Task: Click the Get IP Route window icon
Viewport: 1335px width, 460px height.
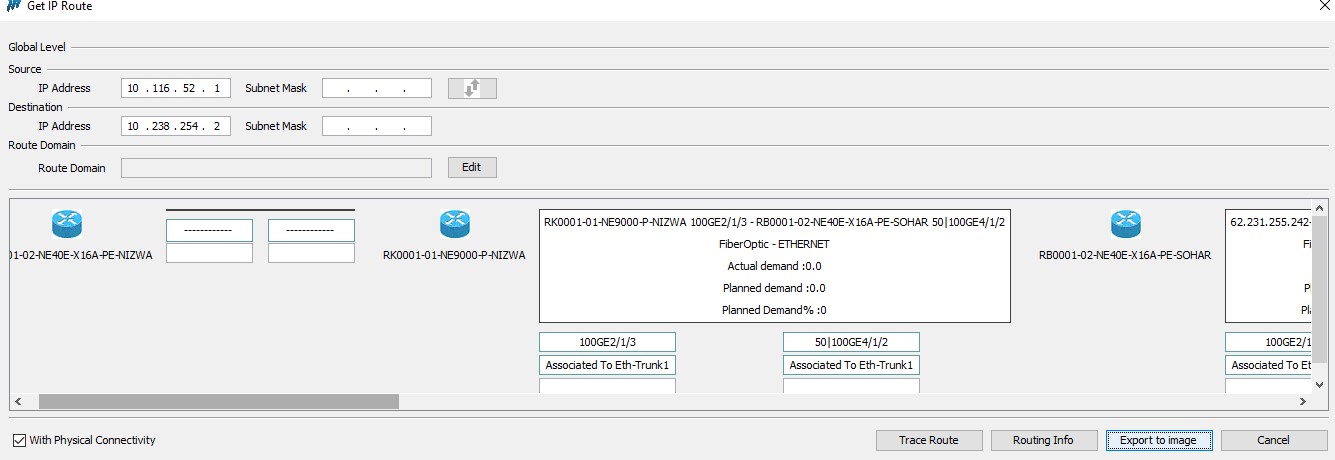Action: (13, 6)
